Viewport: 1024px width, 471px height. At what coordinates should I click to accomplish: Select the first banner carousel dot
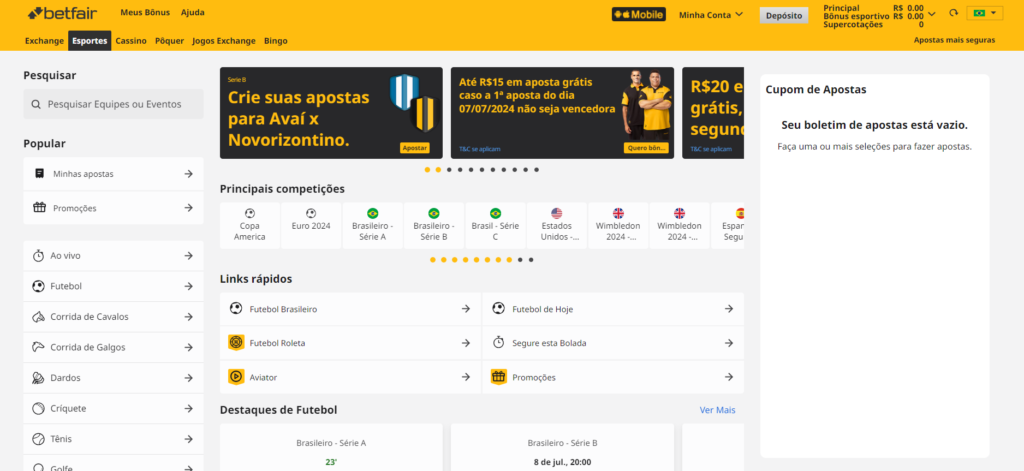click(x=427, y=170)
